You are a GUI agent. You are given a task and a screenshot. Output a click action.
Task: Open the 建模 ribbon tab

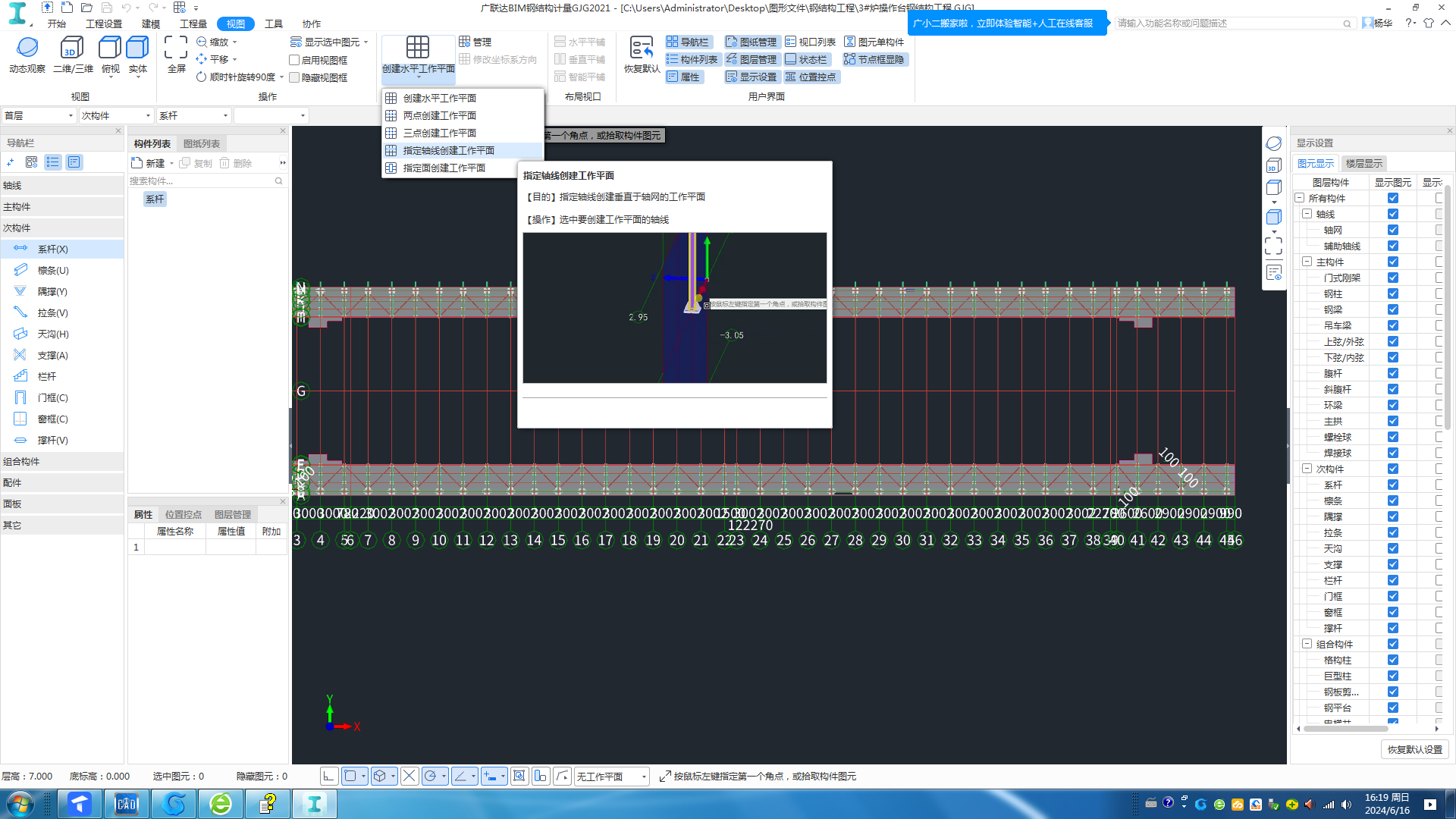click(x=151, y=24)
